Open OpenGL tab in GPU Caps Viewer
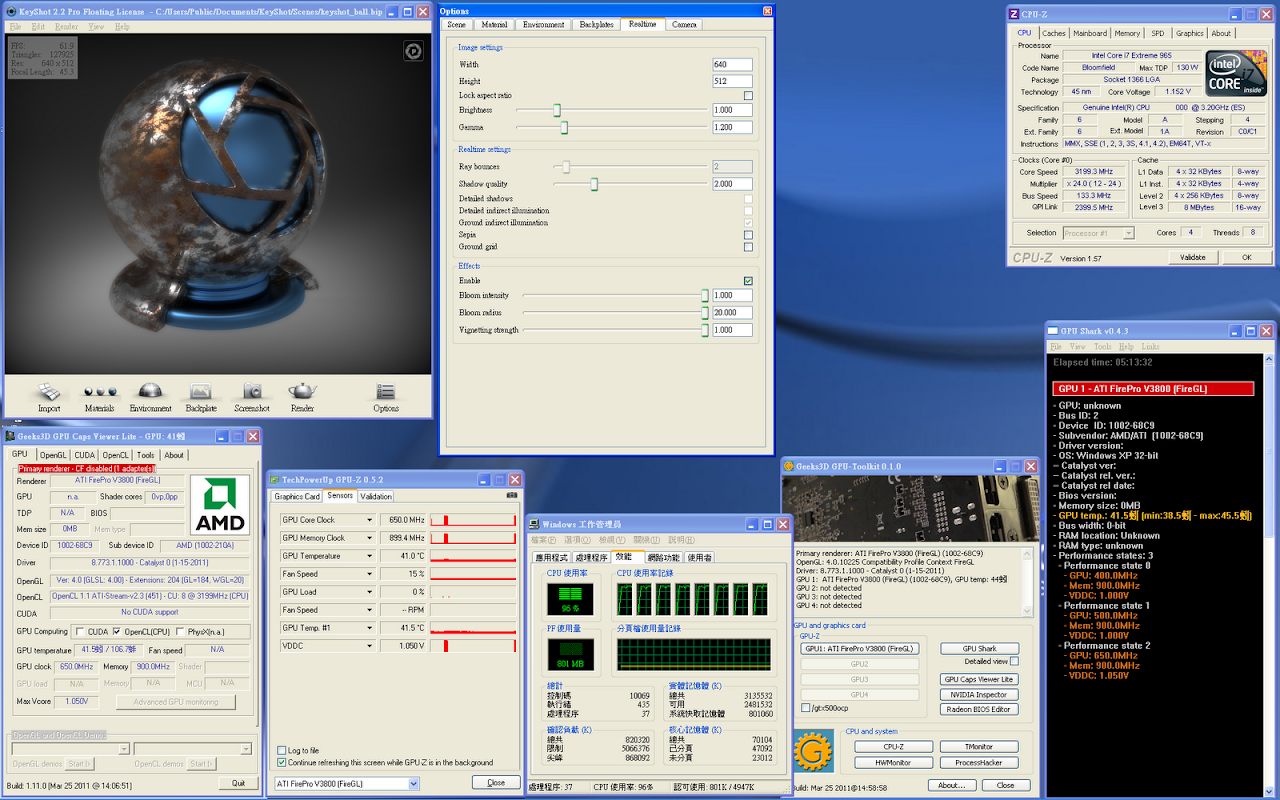 click(53, 455)
